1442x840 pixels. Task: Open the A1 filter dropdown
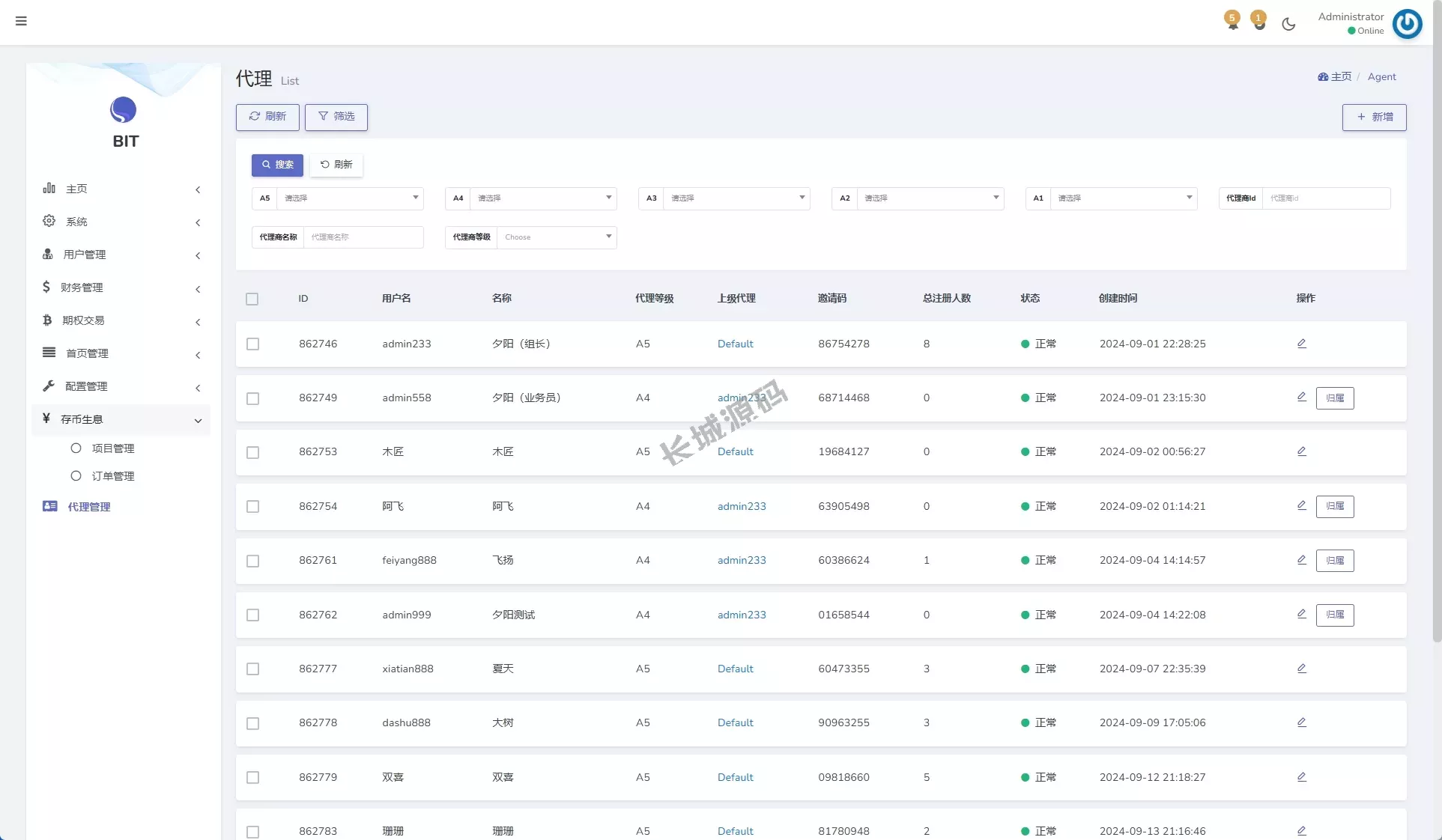[x=1124, y=198]
